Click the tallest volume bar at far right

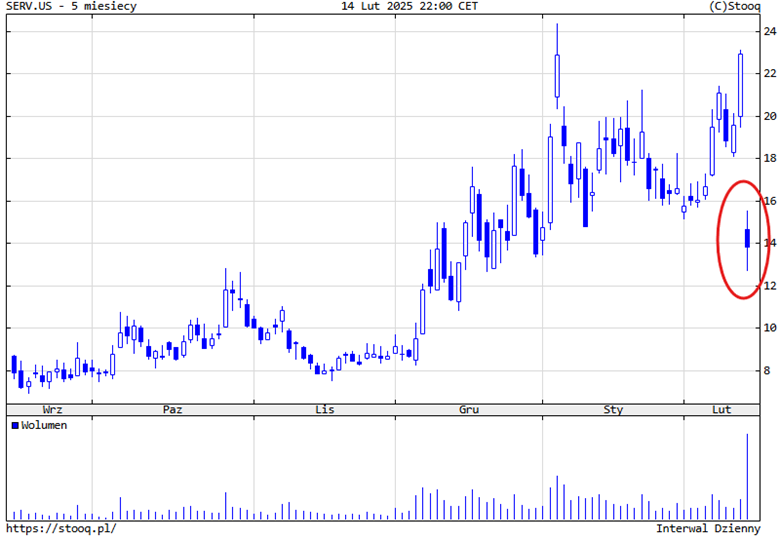747,477
